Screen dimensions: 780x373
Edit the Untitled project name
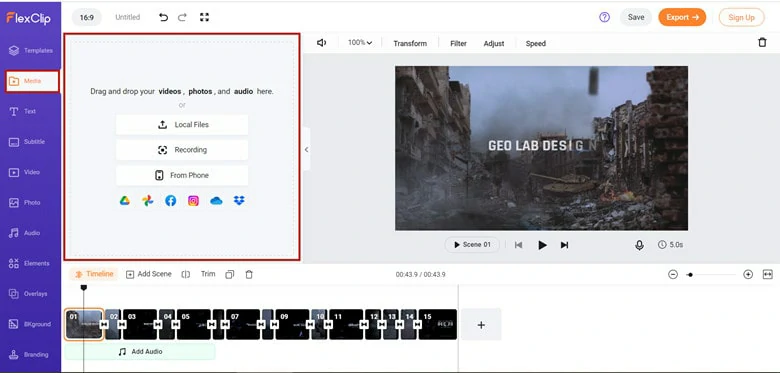(x=128, y=17)
